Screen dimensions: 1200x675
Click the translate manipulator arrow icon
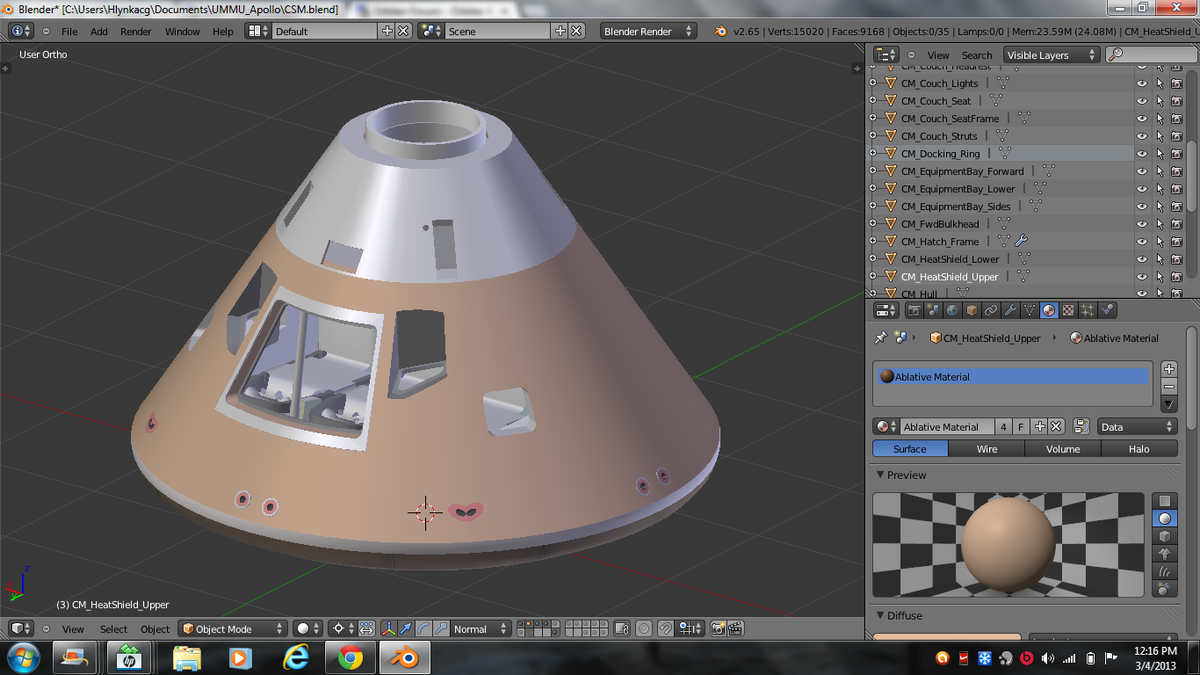tap(406, 629)
